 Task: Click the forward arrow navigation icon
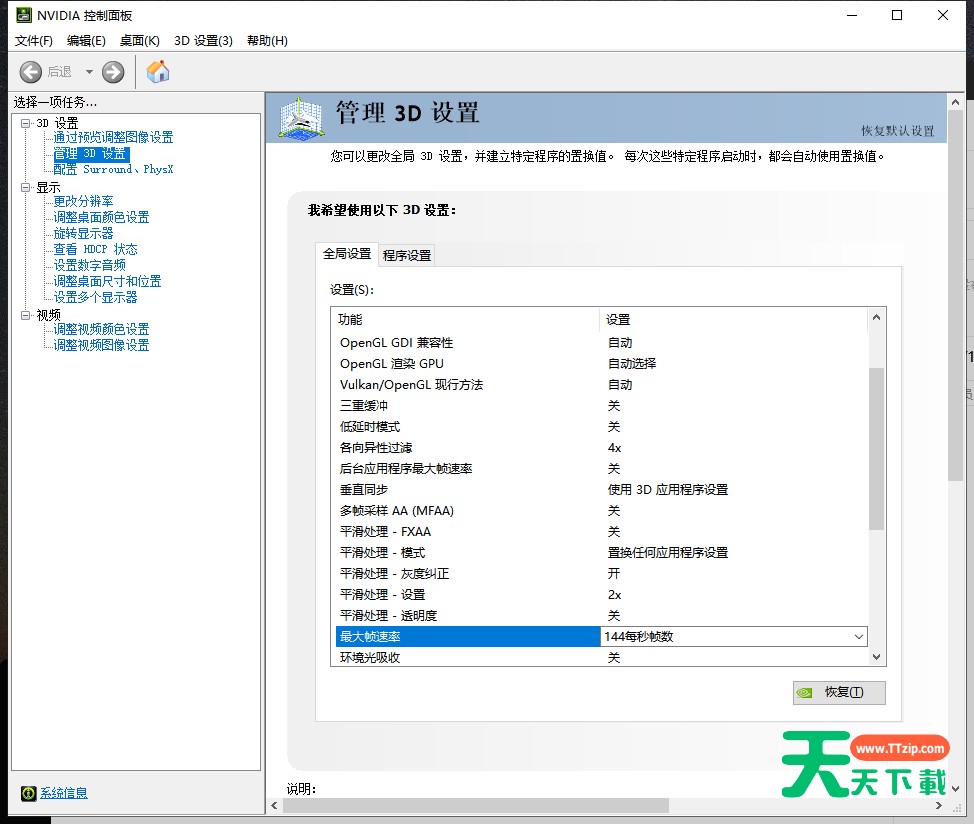coord(113,72)
